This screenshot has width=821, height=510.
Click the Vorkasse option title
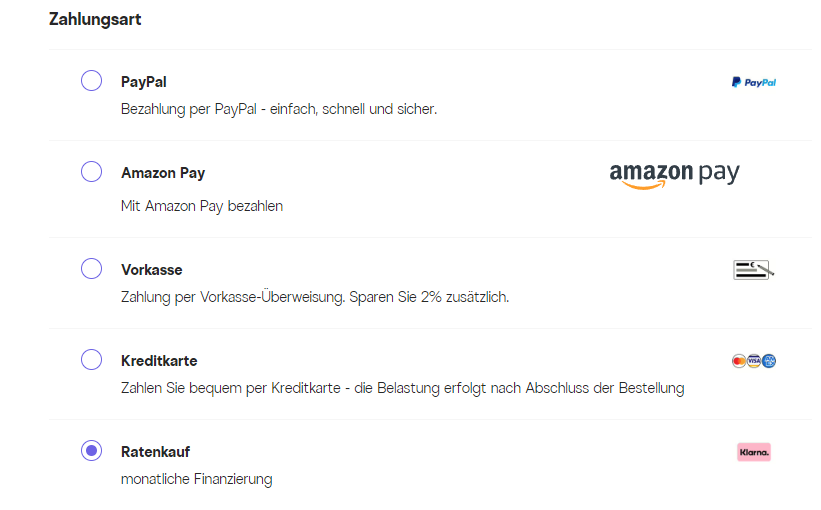point(152,270)
